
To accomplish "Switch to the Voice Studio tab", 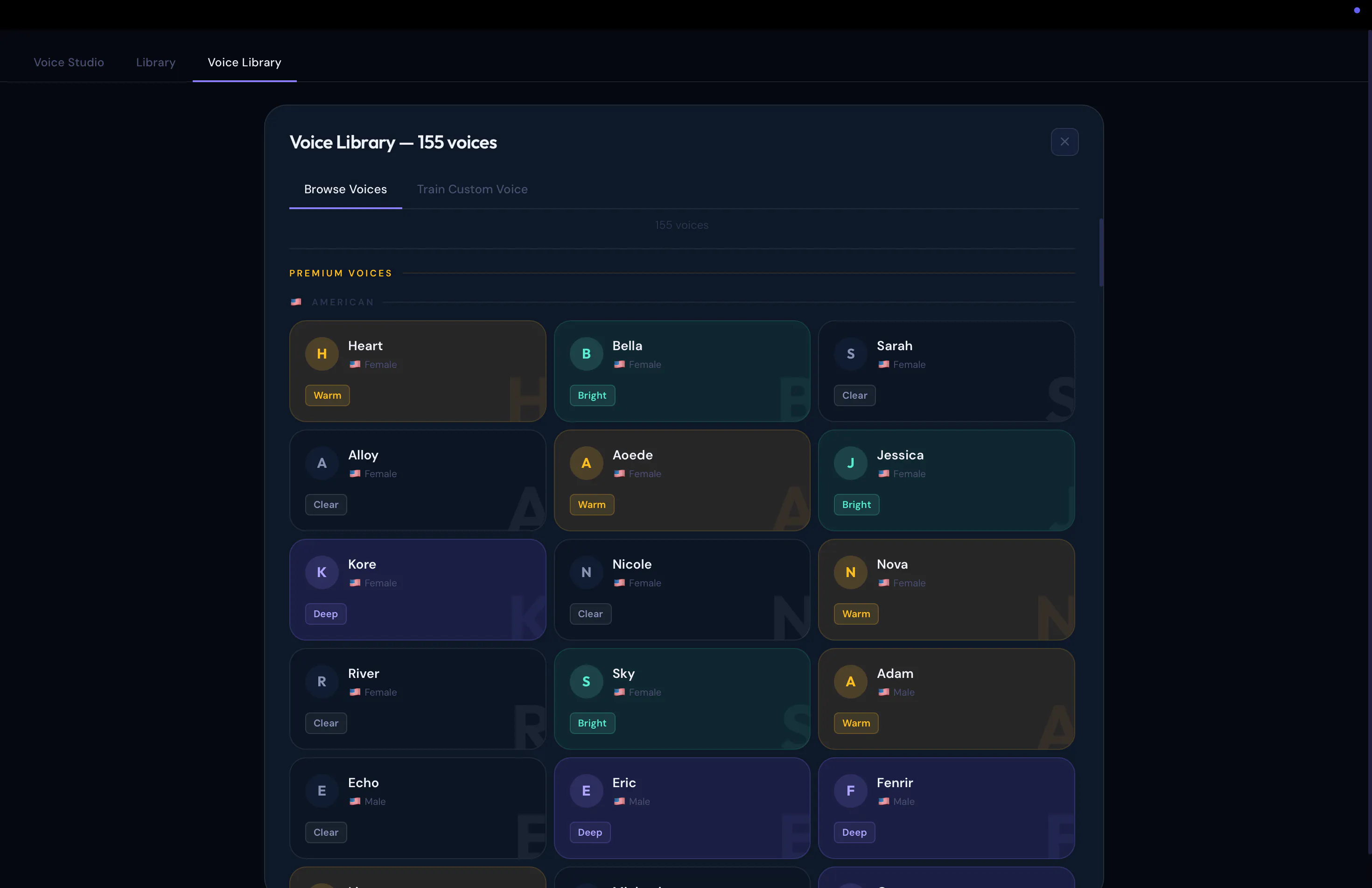I will coord(69,62).
